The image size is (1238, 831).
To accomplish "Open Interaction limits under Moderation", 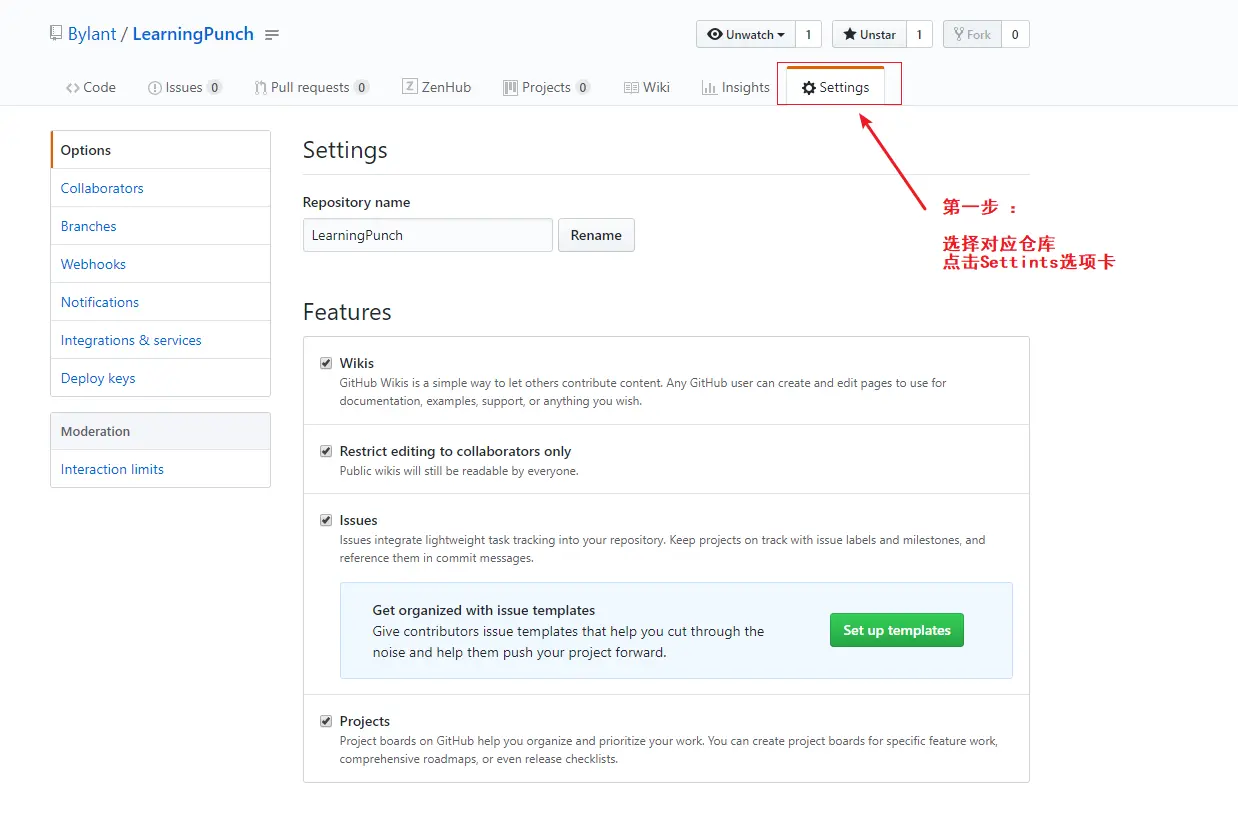I will (160, 469).
